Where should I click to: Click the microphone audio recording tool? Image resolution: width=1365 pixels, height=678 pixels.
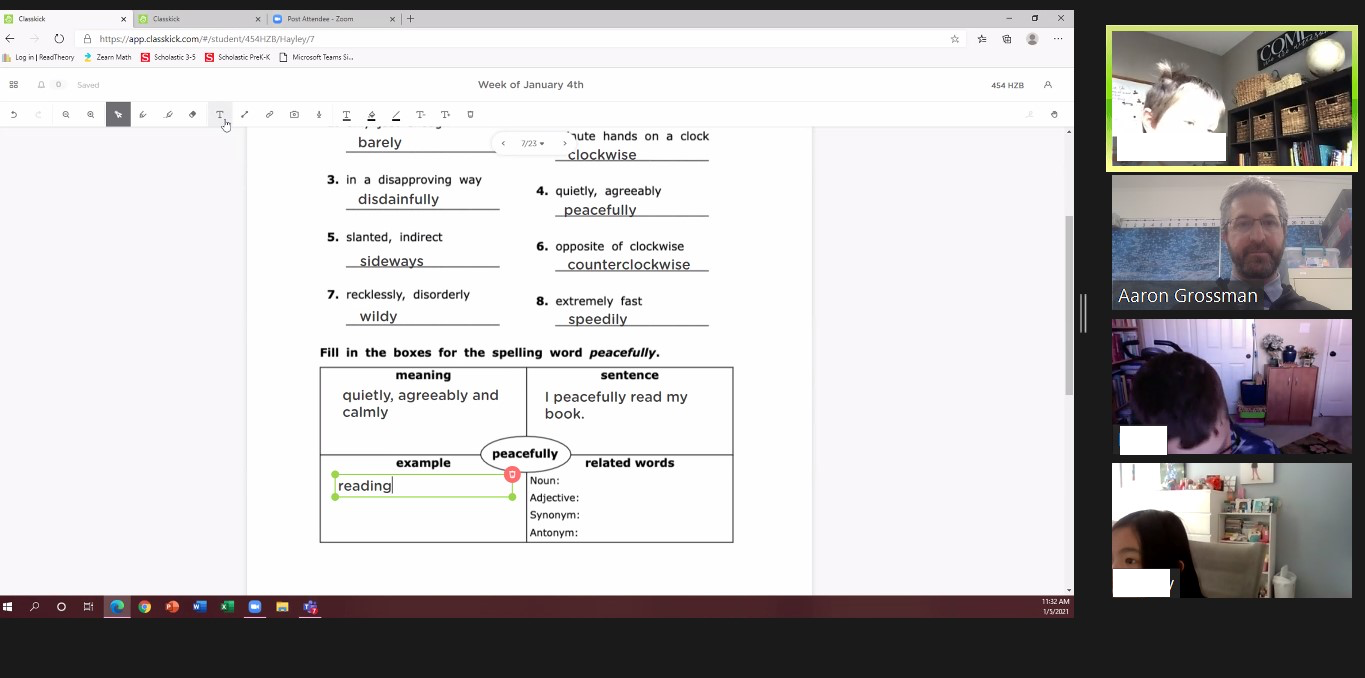click(x=319, y=115)
